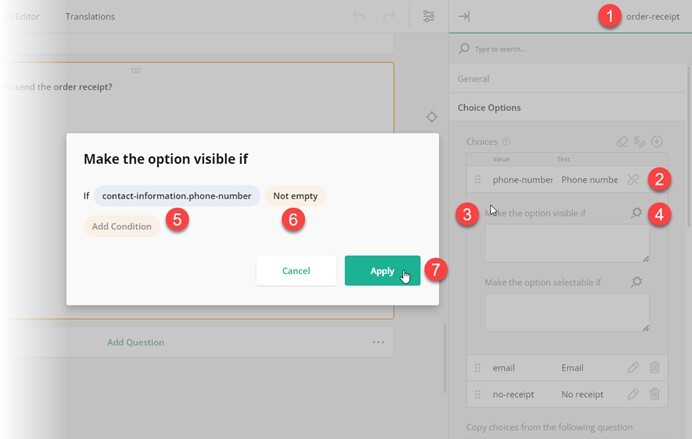
Task: Click the Phone number text cell
Action: 589,180
